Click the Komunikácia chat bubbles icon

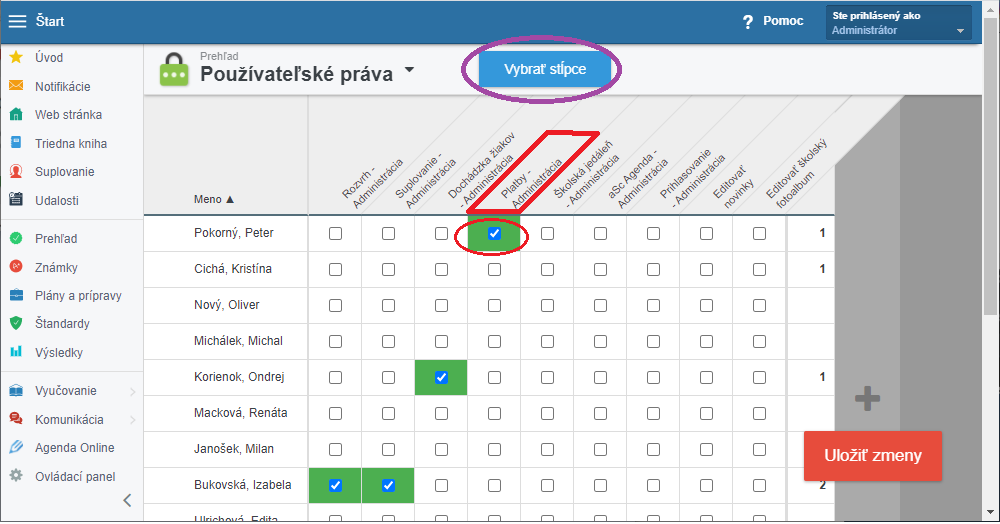tap(16, 419)
